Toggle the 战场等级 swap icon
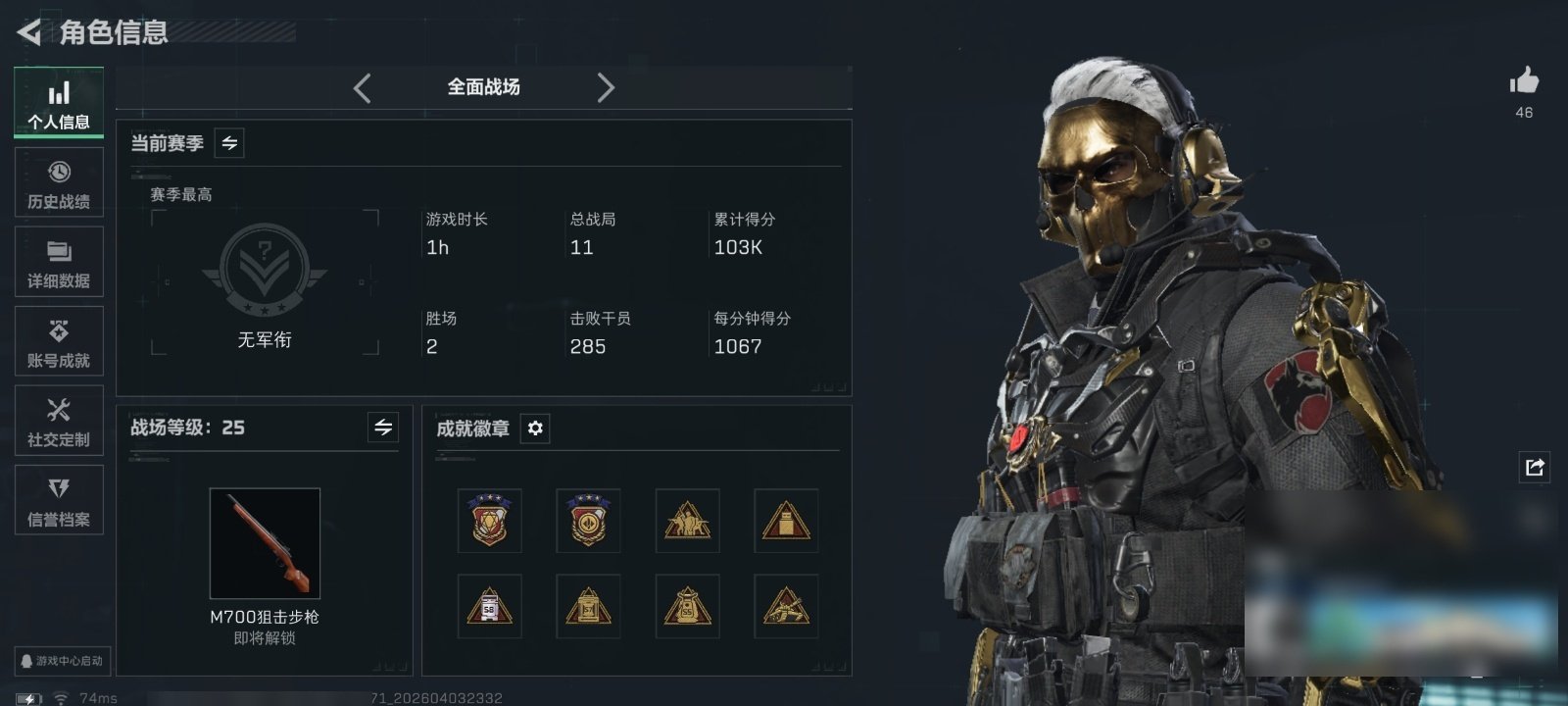Image resolution: width=1568 pixels, height=706 pixels. coord(383,428)
